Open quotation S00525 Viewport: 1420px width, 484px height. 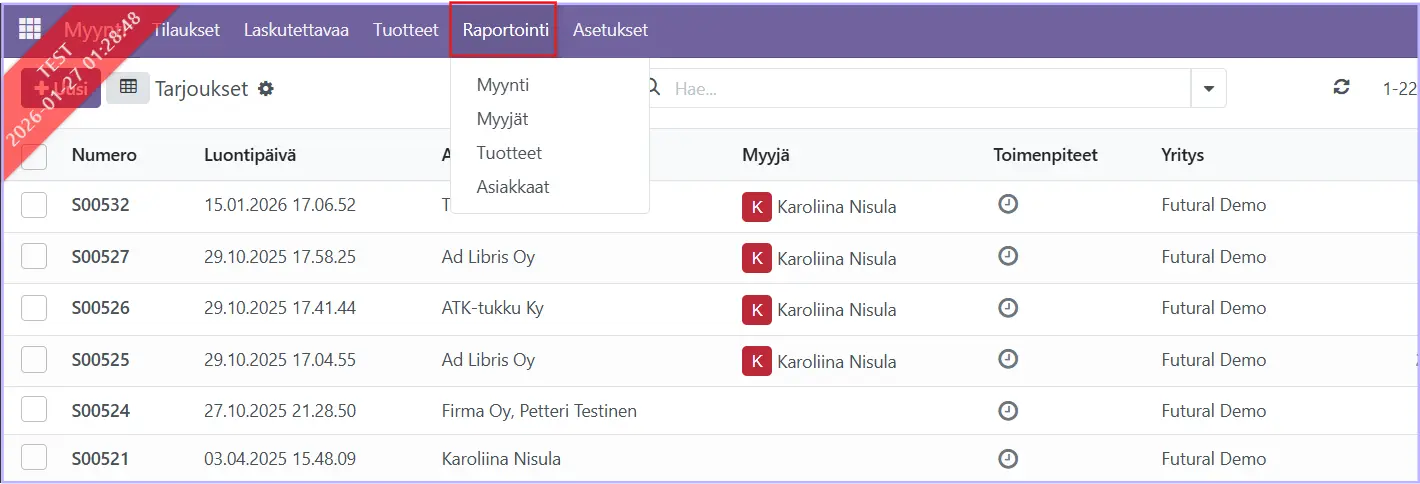100,360
